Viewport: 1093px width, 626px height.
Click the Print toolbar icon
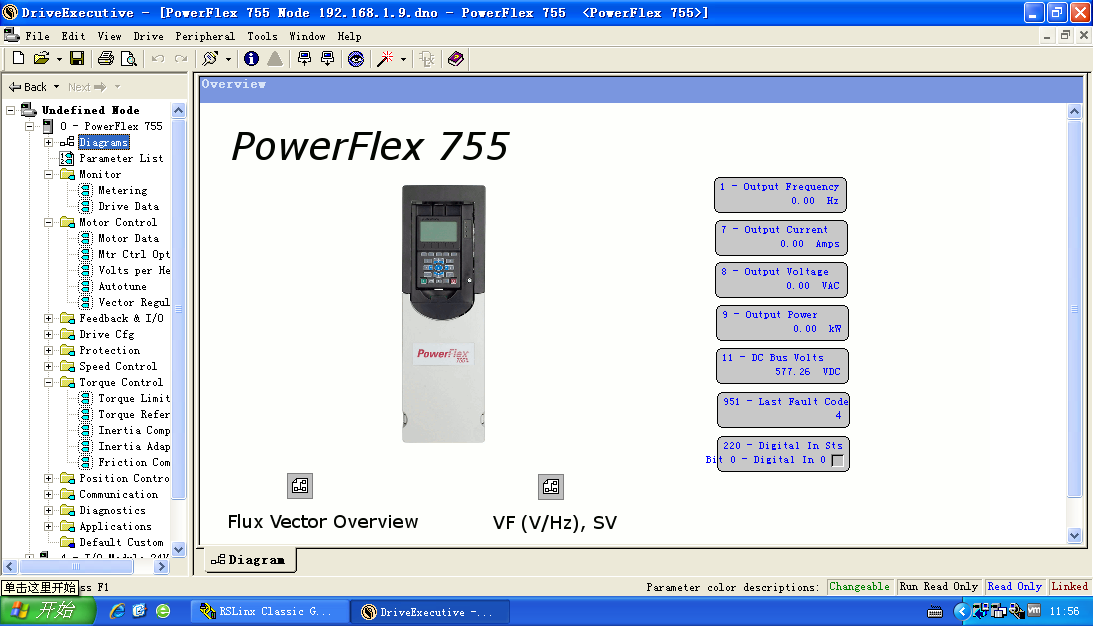click(105, 59)
